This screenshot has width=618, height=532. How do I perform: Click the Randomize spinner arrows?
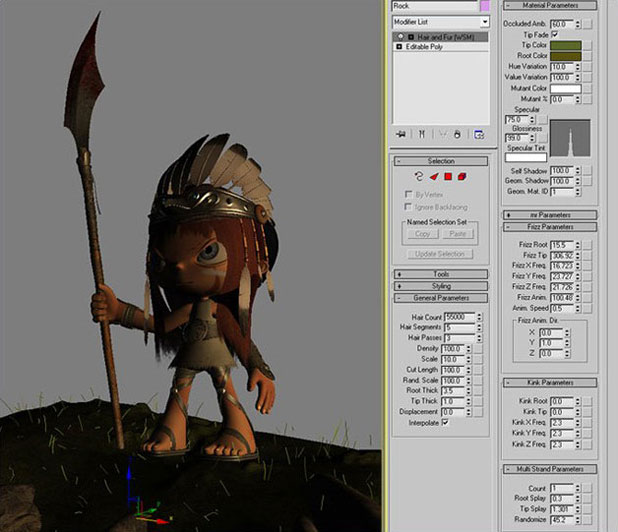577,520
